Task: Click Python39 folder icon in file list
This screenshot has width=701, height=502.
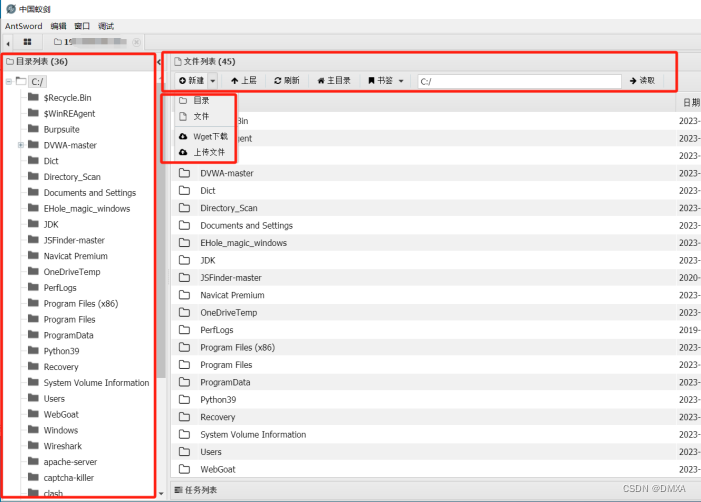Action: pyautogui.click(x=184, y=399)
